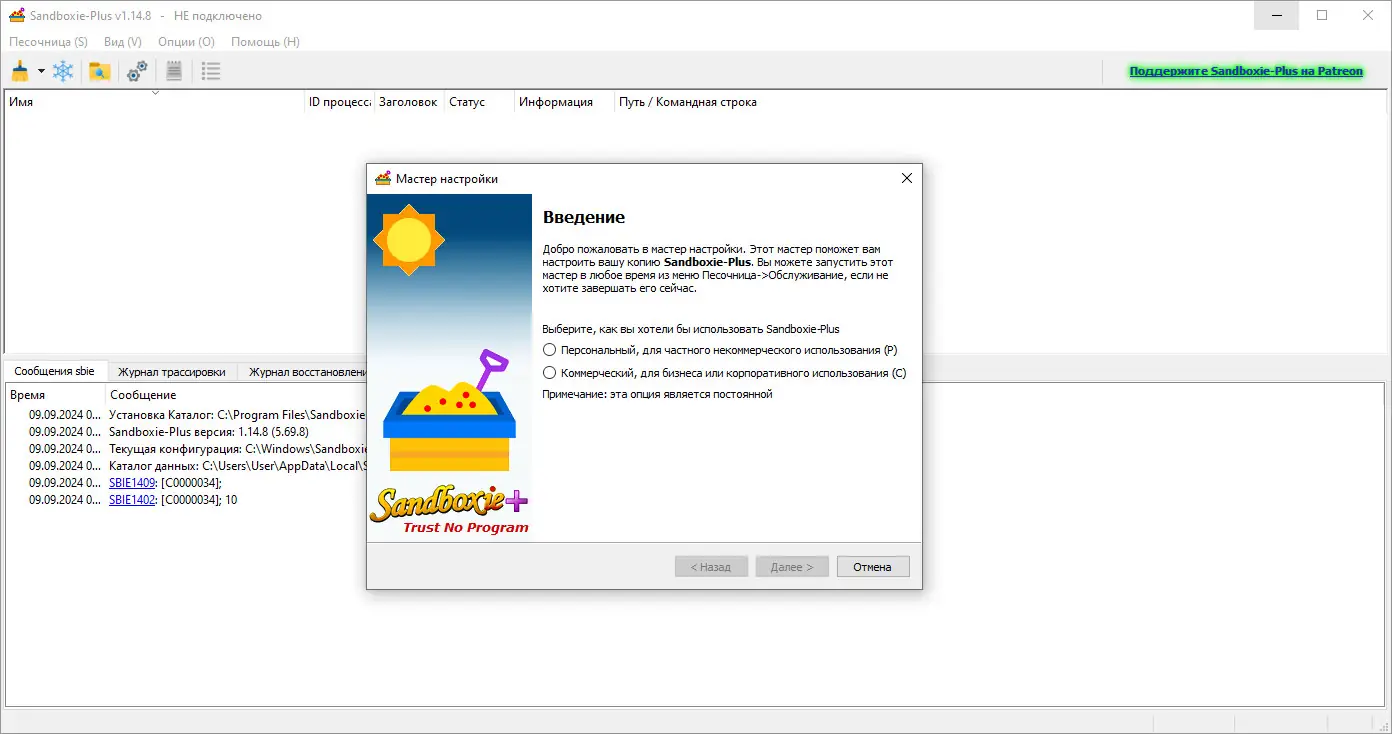Viewport: 1392px width, 734px height.
Task: Sort by the ID процесса column header
Action: (x=340, y=102)
